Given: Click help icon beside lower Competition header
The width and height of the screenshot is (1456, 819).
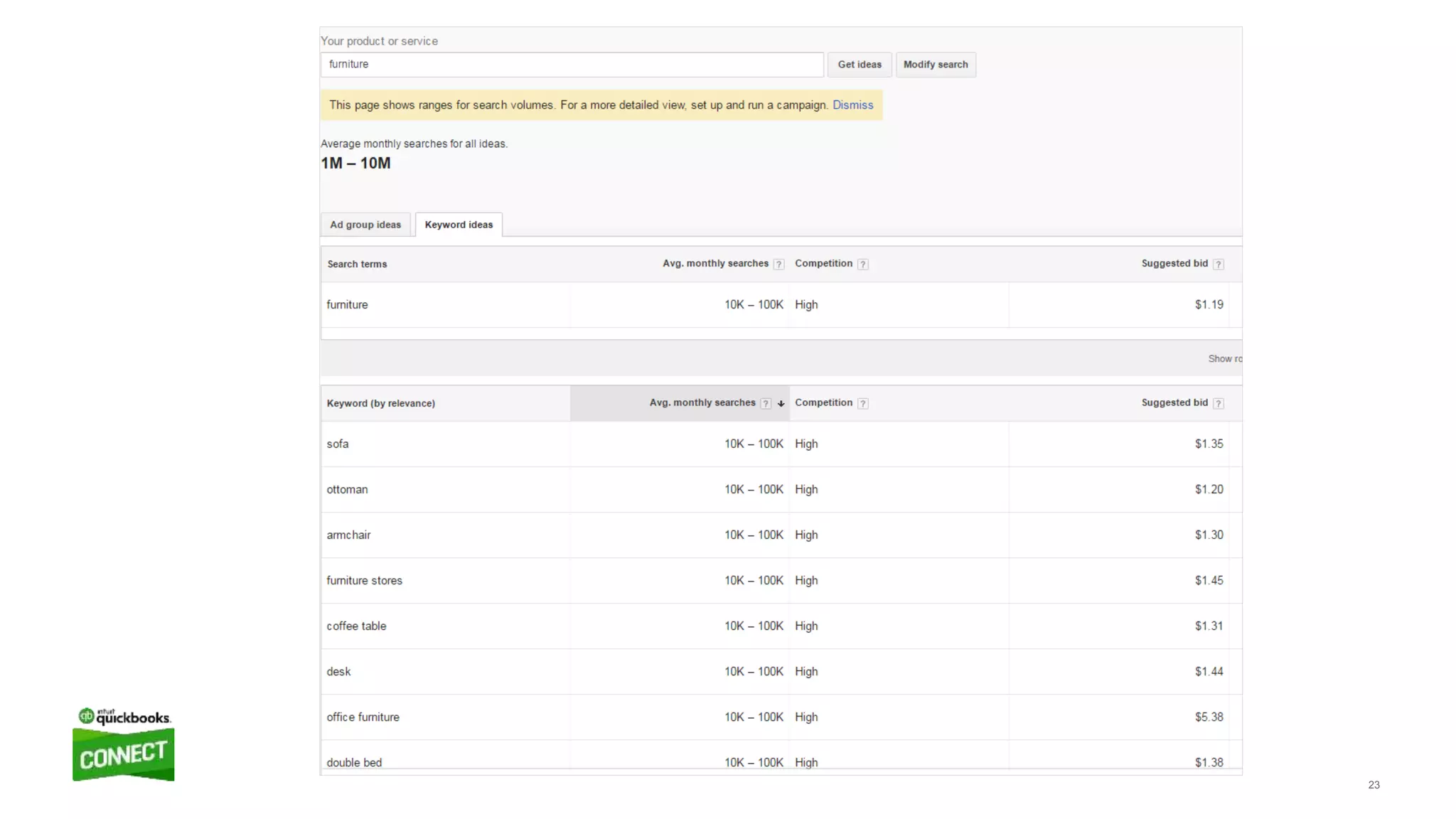Looking at the screenshot, I should tap(862, 404).
